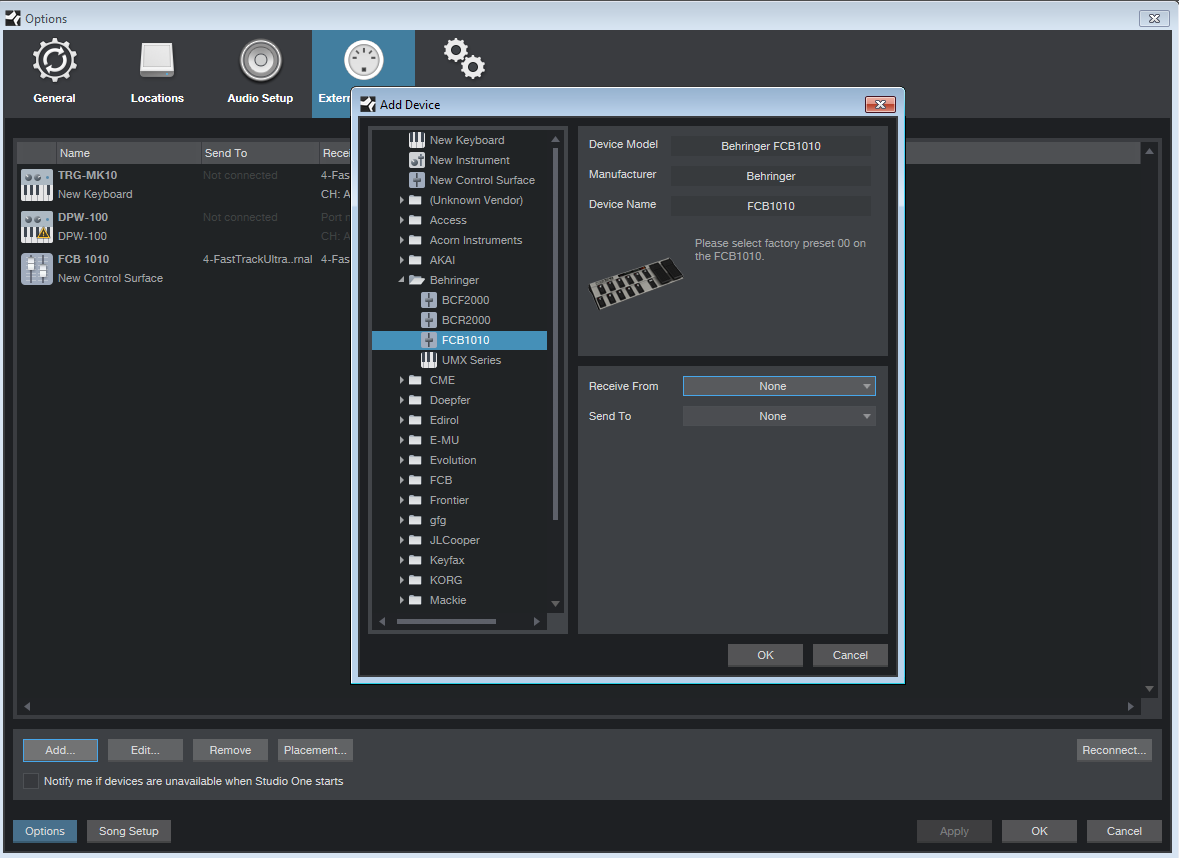Viewport: 1179px width, 858px height.
Task: Click the Device Model field
Action: click(x=771, y=146)
